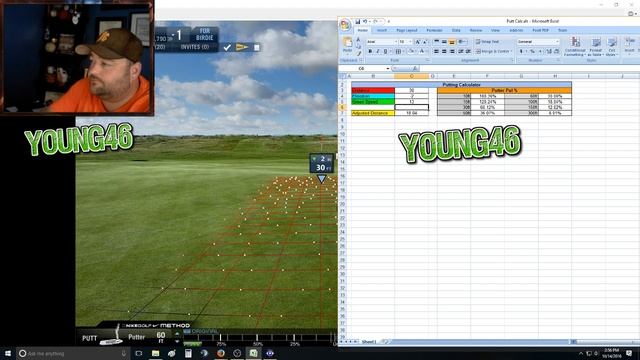Toggle Italic formatting in Excel
The image size is (640, 360).
(x=378, y=51)
